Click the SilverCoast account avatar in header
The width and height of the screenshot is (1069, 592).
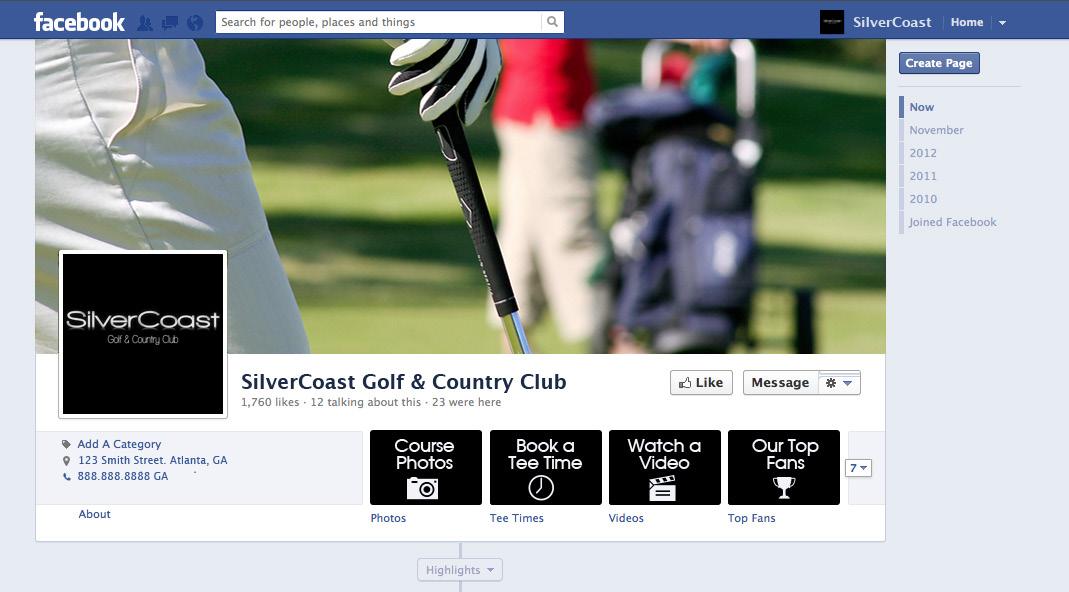[x=832, y=23]
